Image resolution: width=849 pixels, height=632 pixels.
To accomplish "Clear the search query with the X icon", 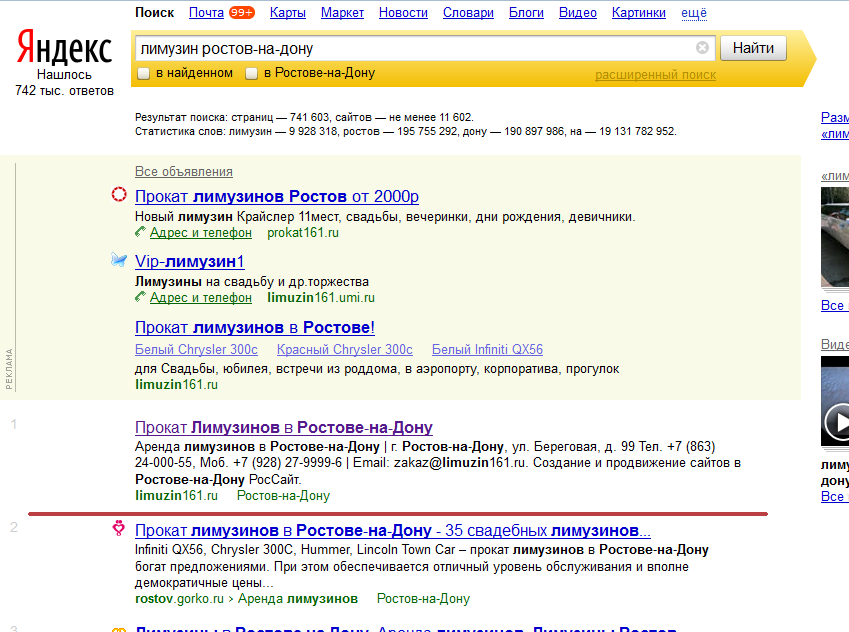I will [x=702, y=48].
